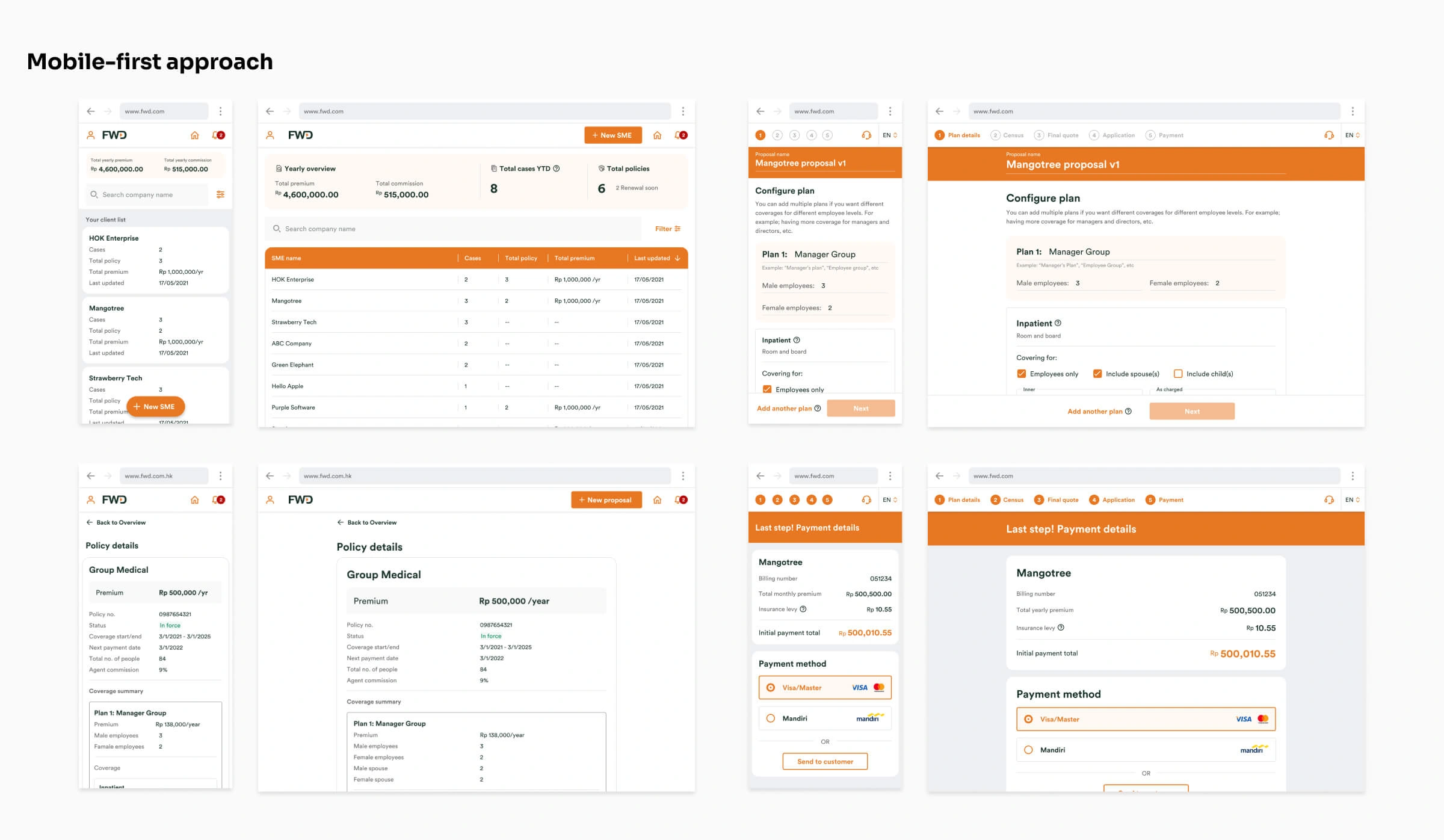
Task: Click the New proposal button
Action: coord(606,500)
